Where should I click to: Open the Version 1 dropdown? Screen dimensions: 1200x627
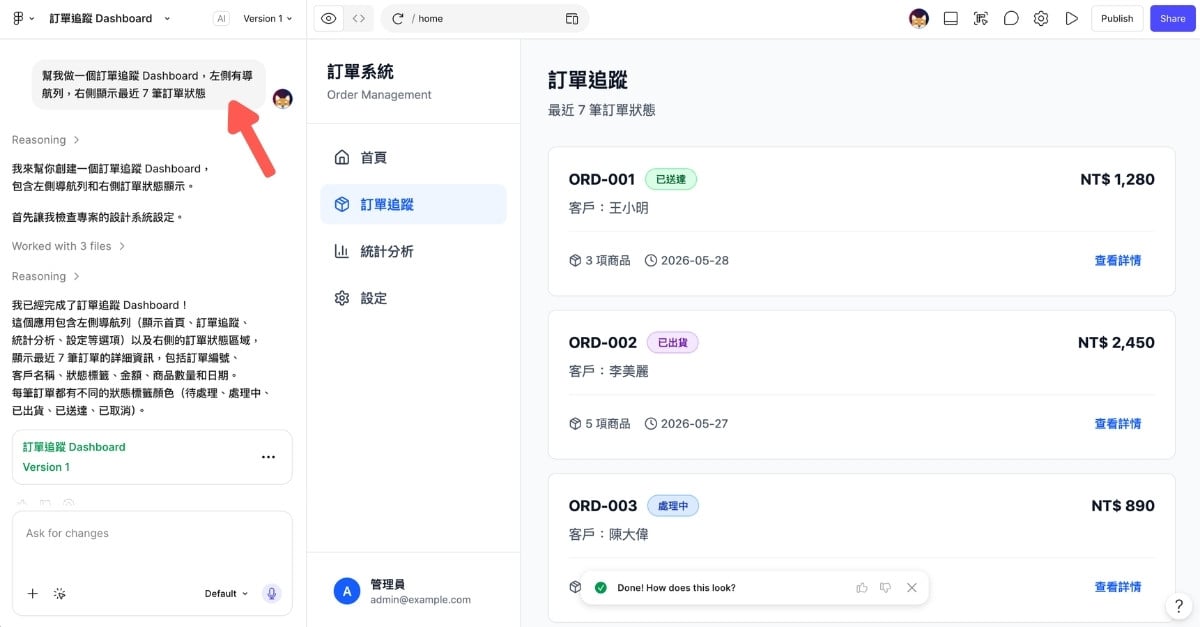point(269,18)
